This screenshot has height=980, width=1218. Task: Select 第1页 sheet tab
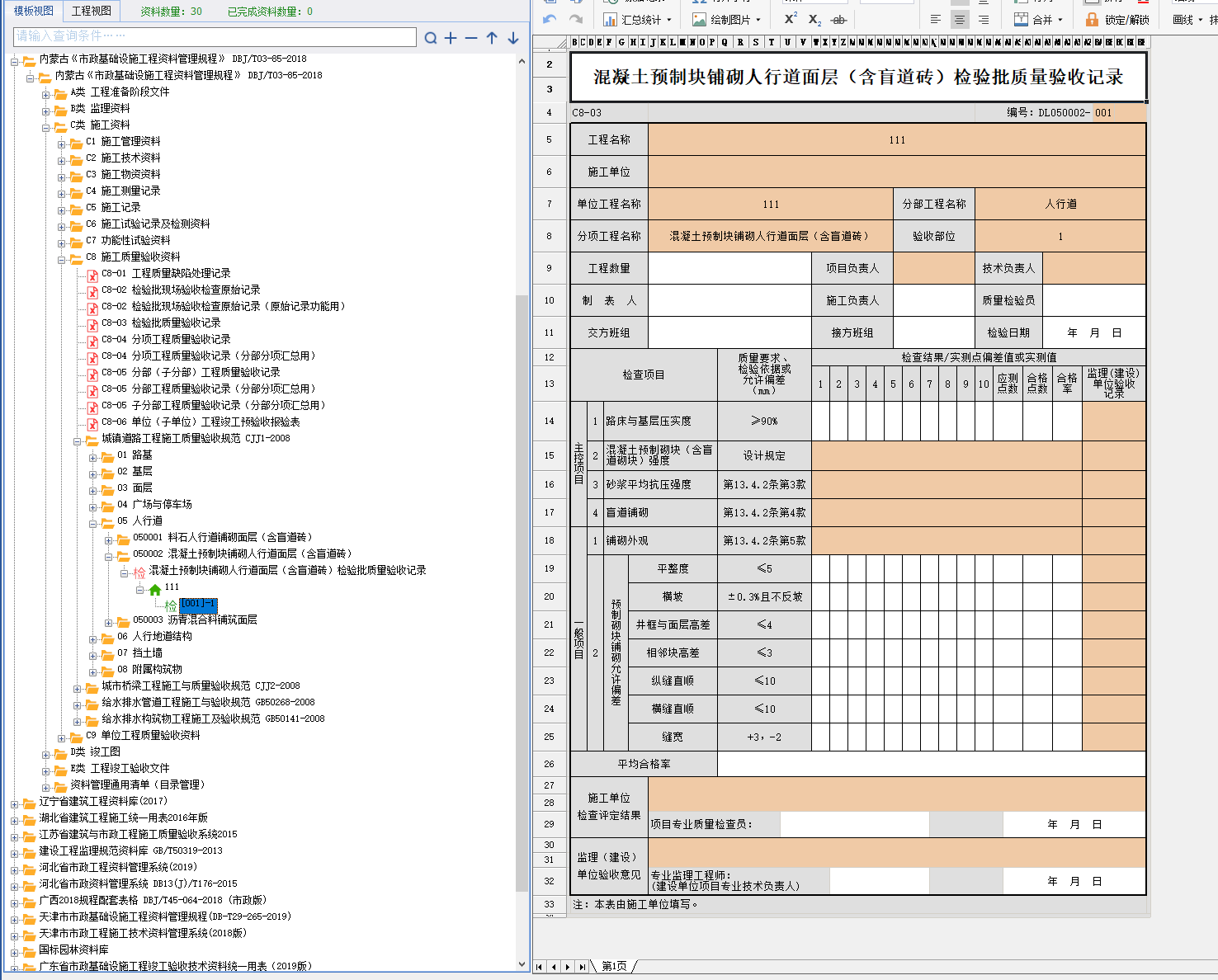coord(614,966)
